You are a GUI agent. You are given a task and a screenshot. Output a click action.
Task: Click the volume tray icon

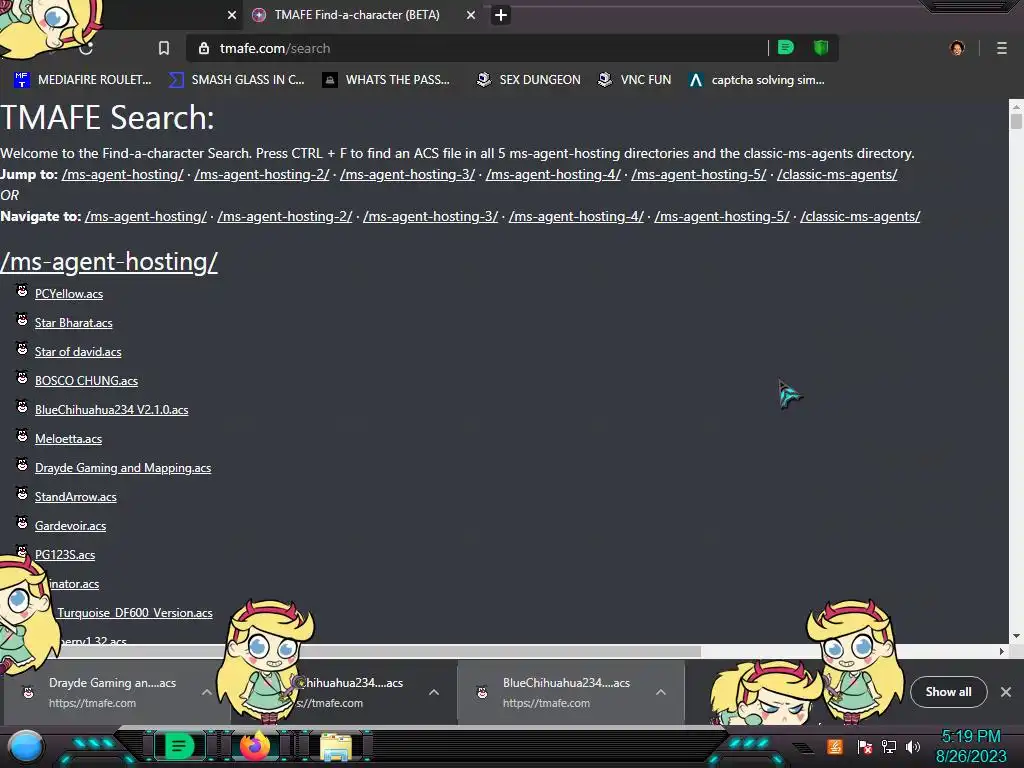point(913,746)
